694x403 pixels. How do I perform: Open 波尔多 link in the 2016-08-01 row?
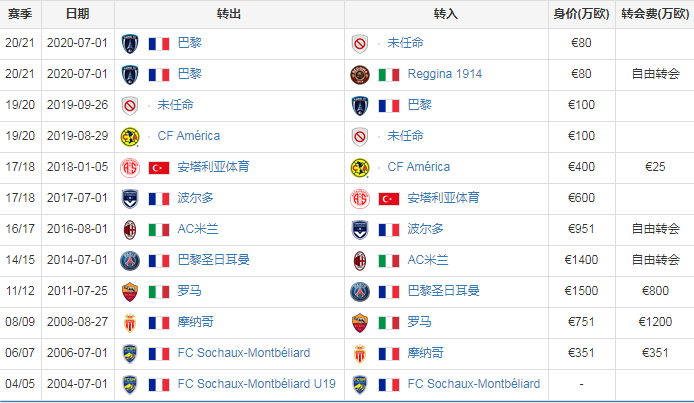[425, 229]
